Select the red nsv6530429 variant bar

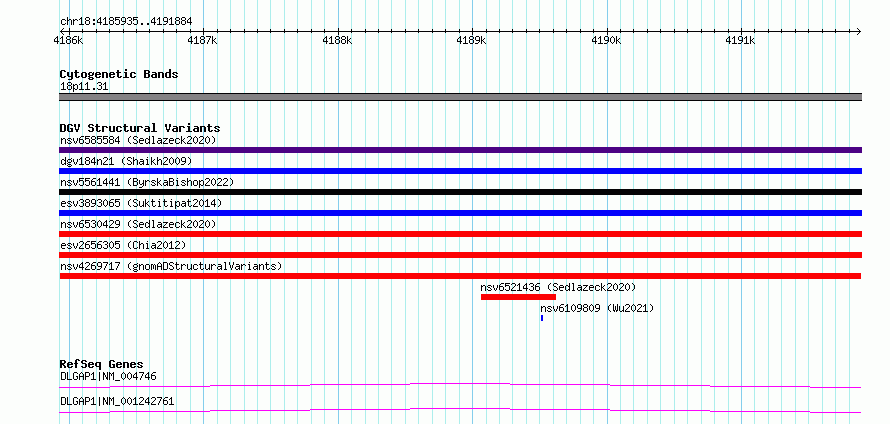click(x=460, y=234)
